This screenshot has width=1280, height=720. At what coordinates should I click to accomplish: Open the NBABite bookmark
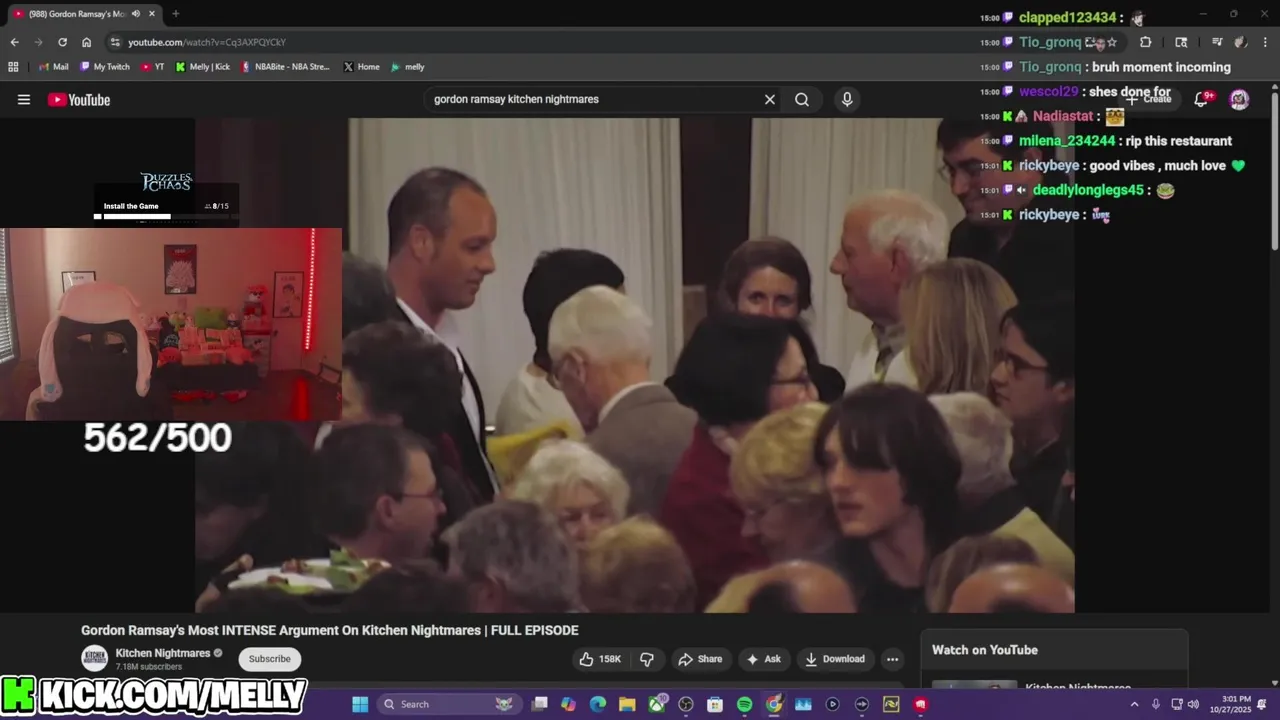tap(285, 67)
